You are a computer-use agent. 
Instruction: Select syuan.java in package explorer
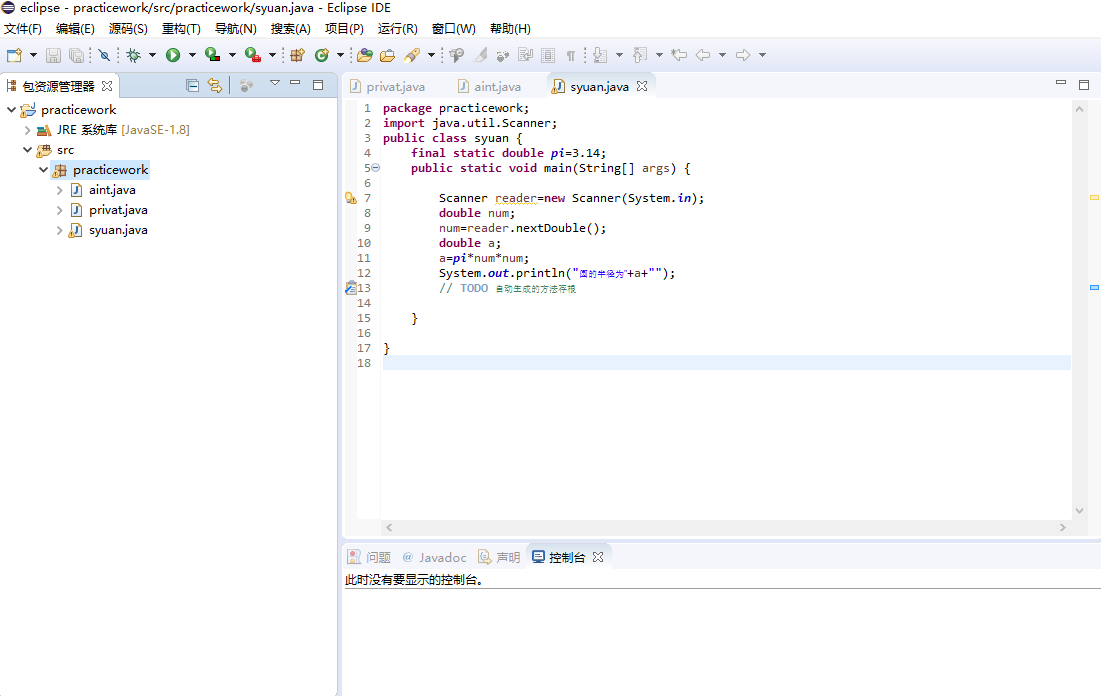118,230
